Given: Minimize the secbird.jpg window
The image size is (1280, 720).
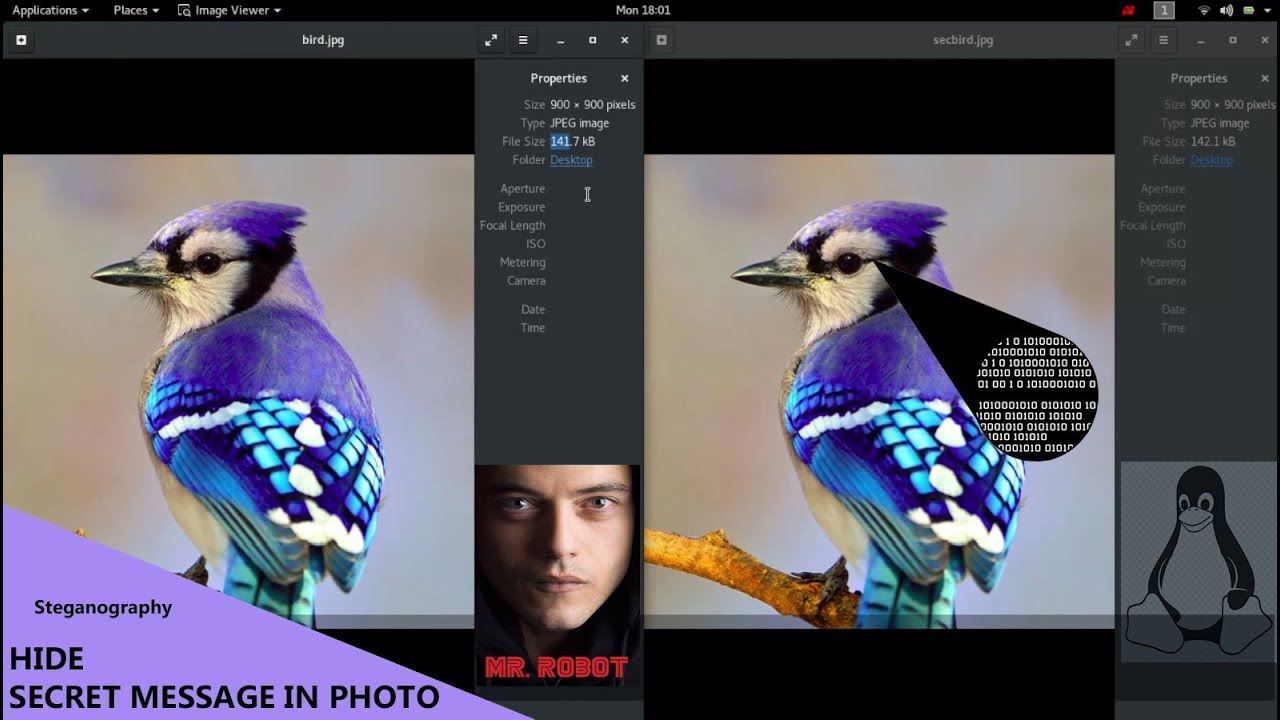Looking at the screenshot, I should (x=1201, y=40).
